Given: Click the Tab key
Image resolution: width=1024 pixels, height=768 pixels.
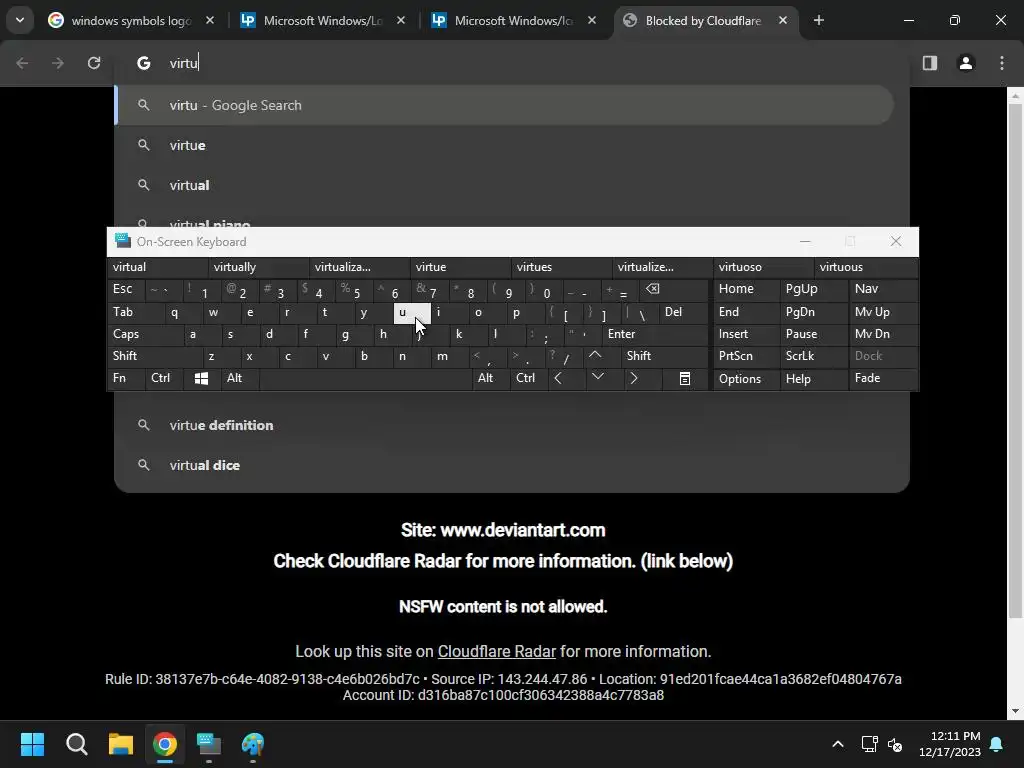Looking at the screenshot, I should coord(135,312).
